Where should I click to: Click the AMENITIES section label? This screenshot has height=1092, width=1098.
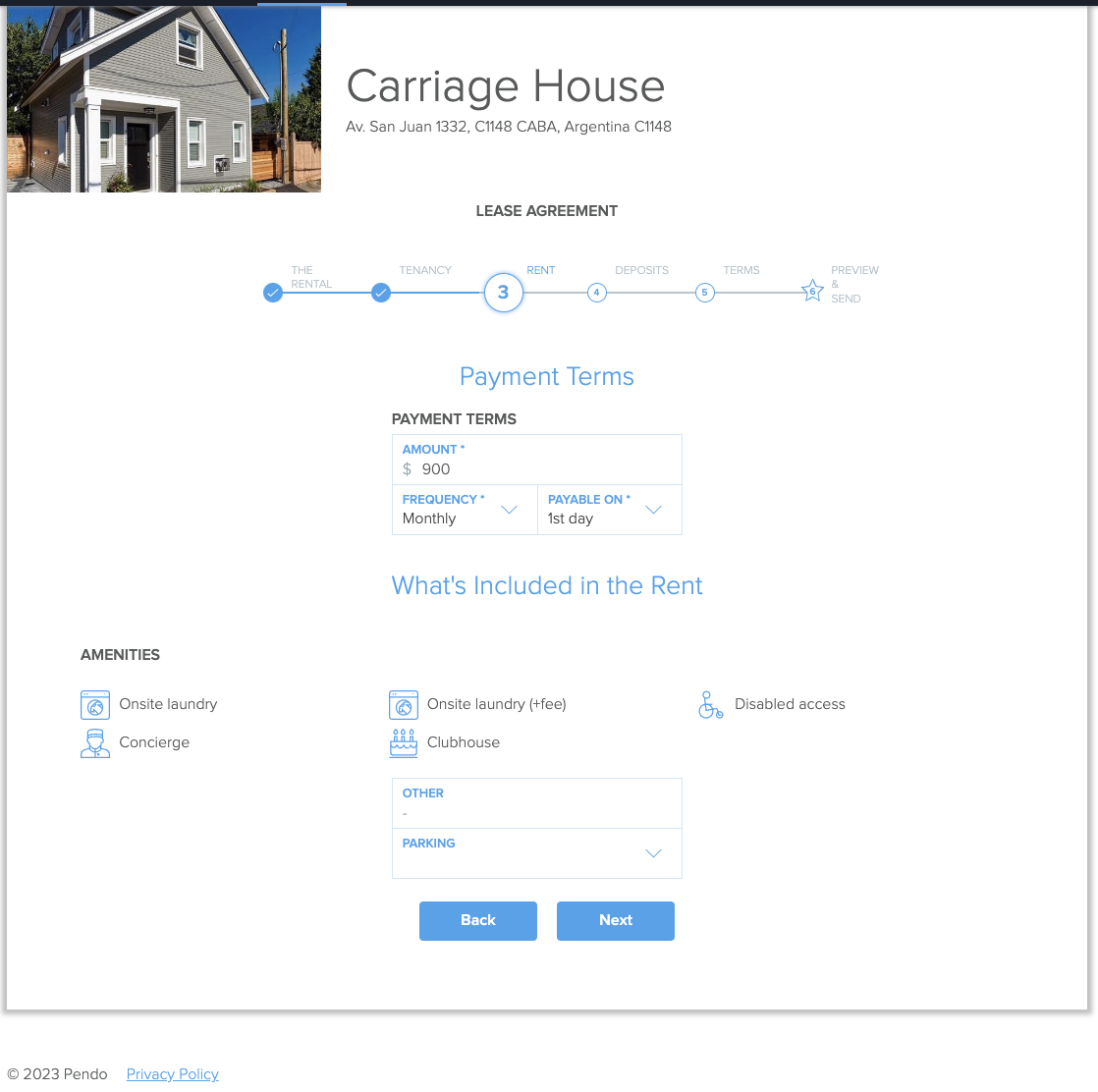[x=120, y=655]
